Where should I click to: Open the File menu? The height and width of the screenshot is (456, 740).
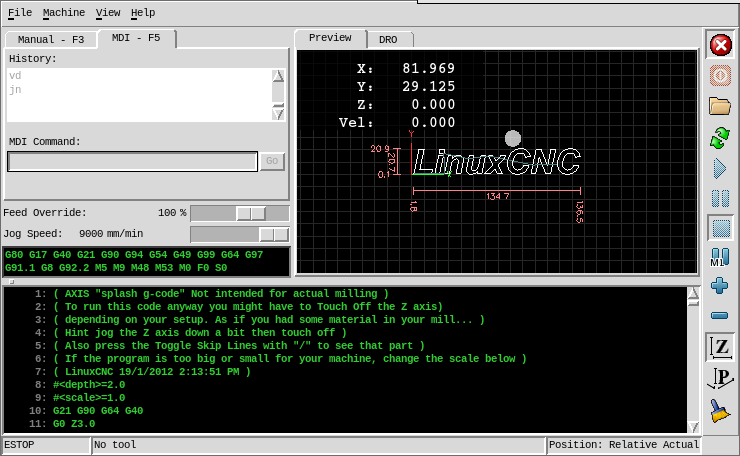pos(20,13)
